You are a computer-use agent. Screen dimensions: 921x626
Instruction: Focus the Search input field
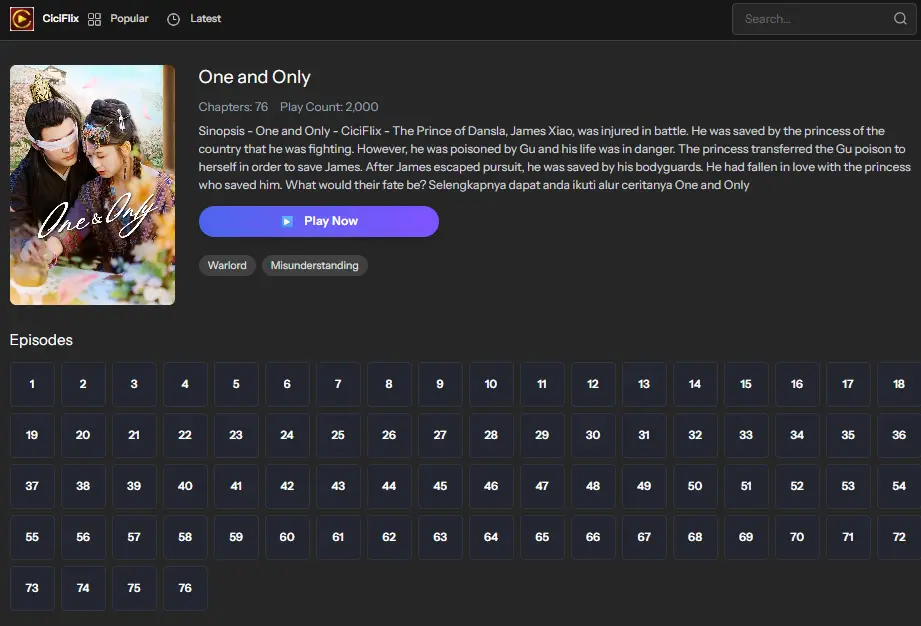(812, 19)
